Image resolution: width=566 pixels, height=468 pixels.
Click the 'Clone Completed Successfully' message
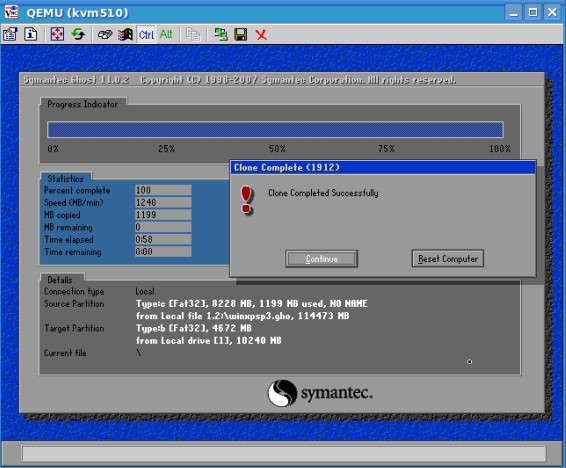point(323,193)
